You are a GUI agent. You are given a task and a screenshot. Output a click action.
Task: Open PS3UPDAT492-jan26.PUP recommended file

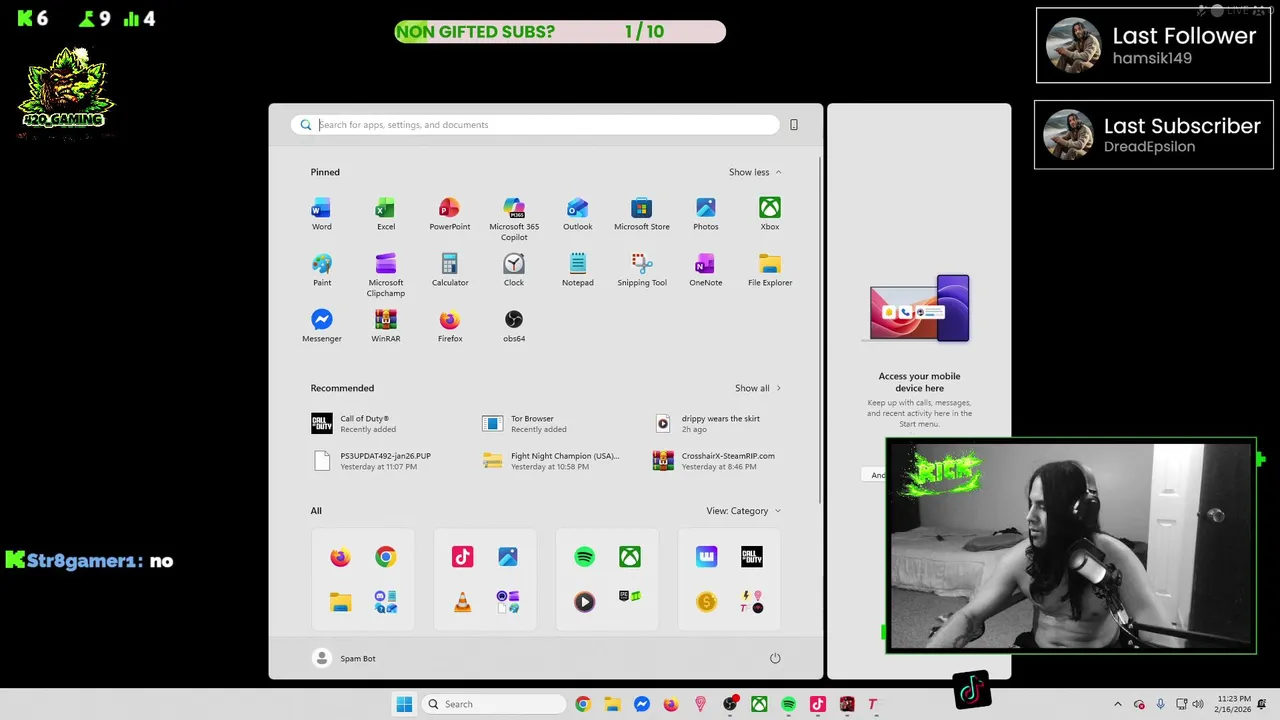[372, 461]
